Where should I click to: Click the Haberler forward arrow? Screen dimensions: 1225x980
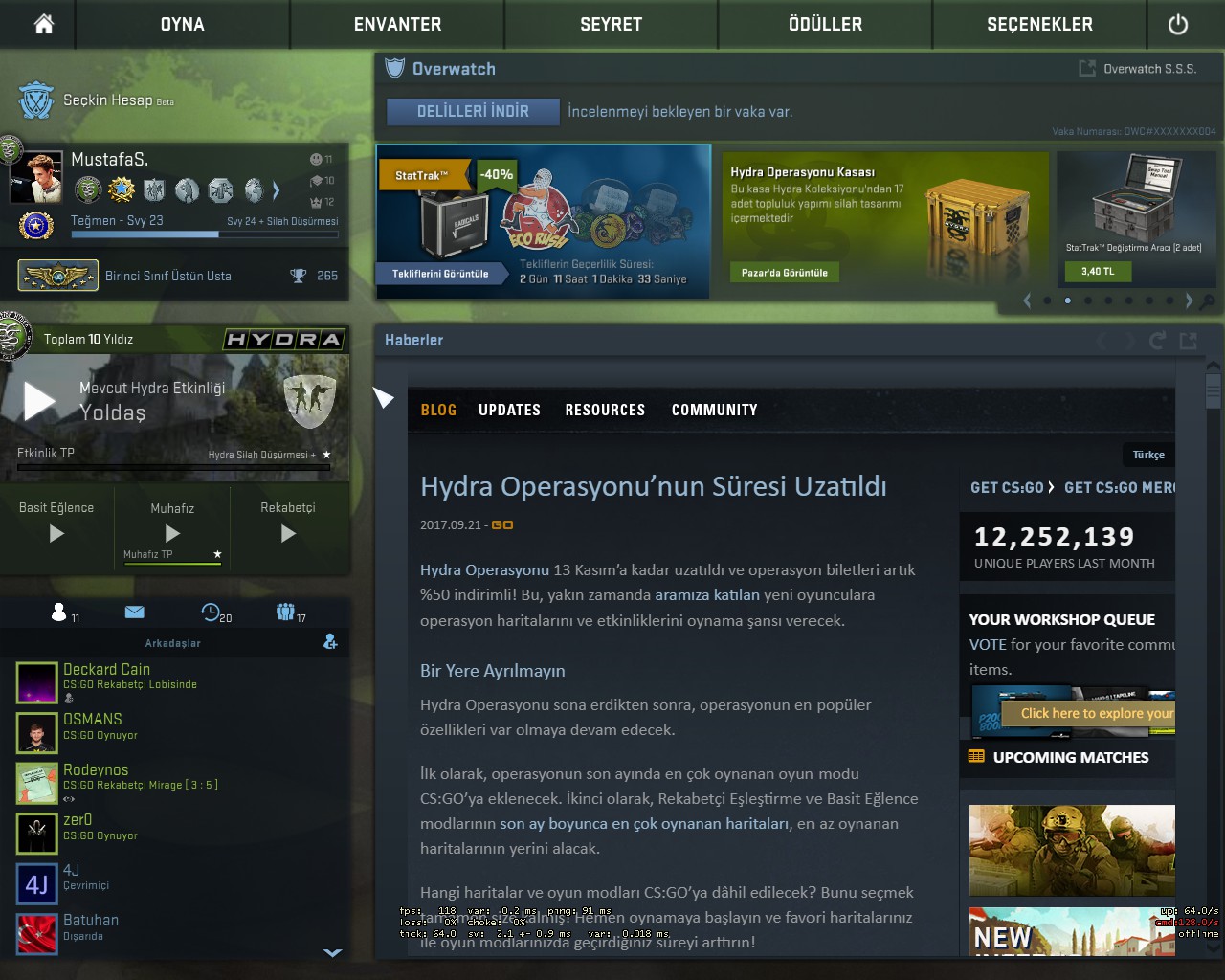[1128, 341]
